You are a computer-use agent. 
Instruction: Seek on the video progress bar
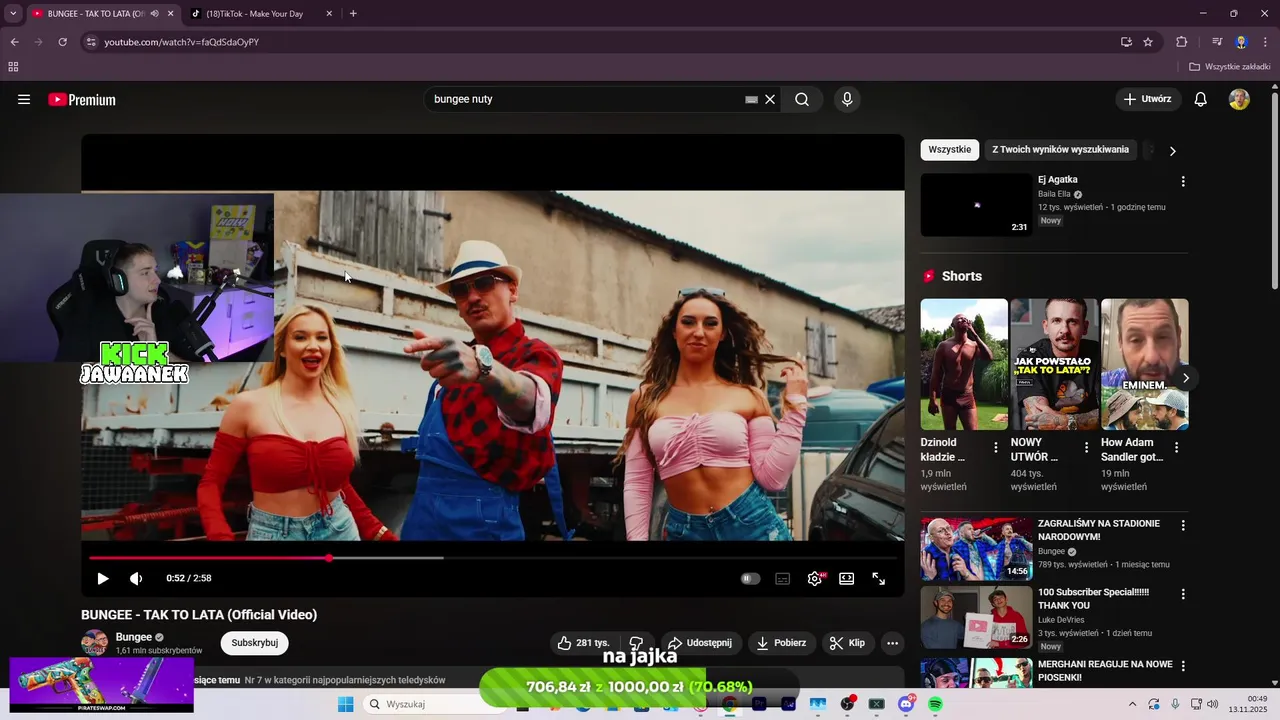(x=492, y=558)
